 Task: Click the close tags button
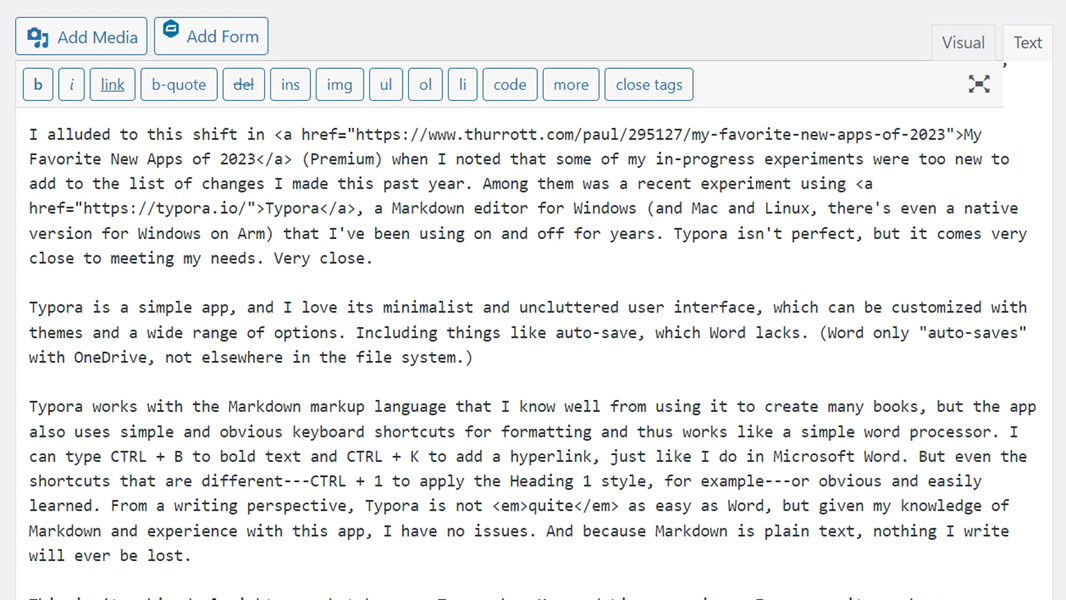click(649, 85)
